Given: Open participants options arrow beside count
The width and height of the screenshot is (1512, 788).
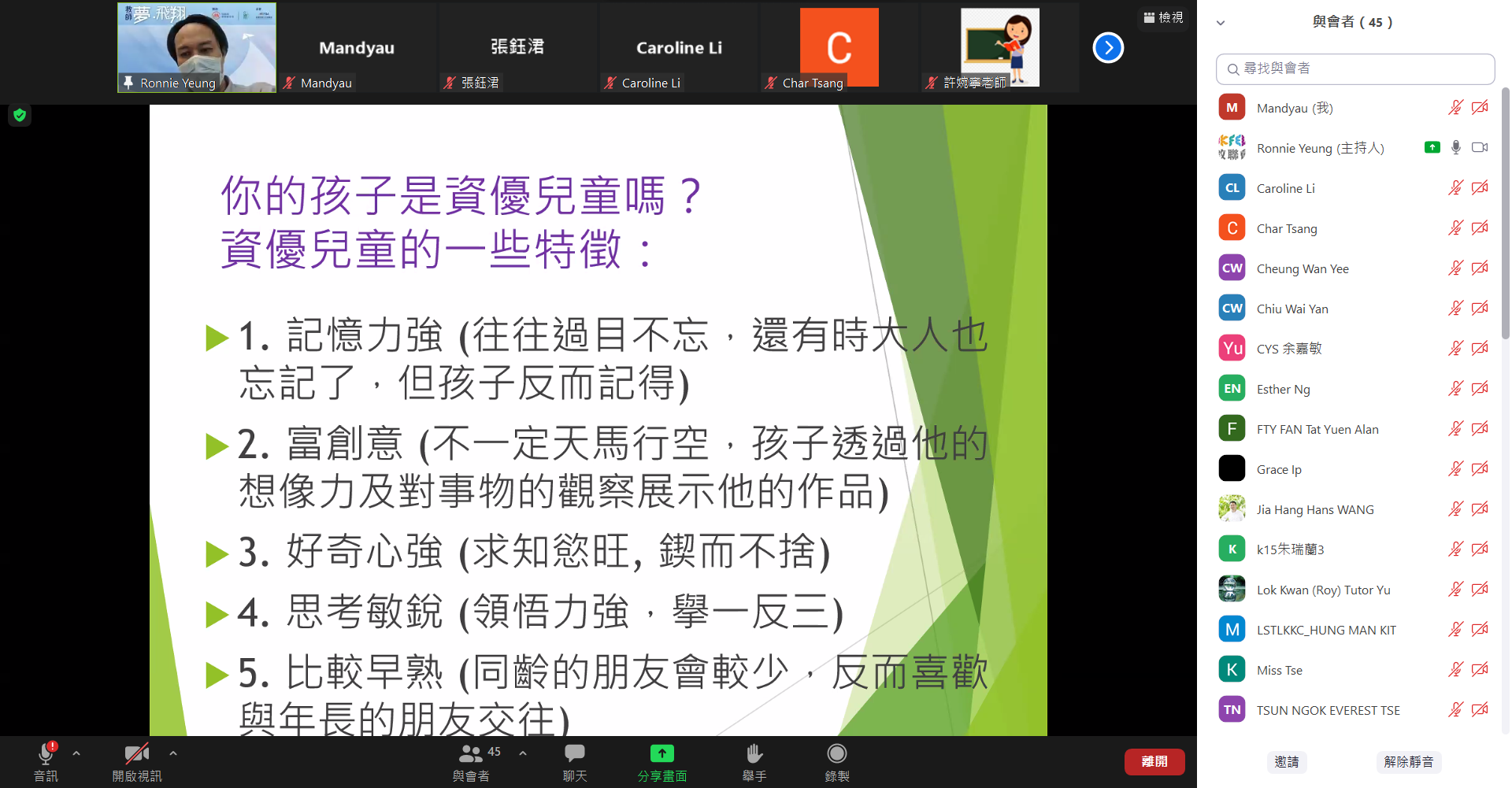Looking at the screenshot, I should point(523,753).
